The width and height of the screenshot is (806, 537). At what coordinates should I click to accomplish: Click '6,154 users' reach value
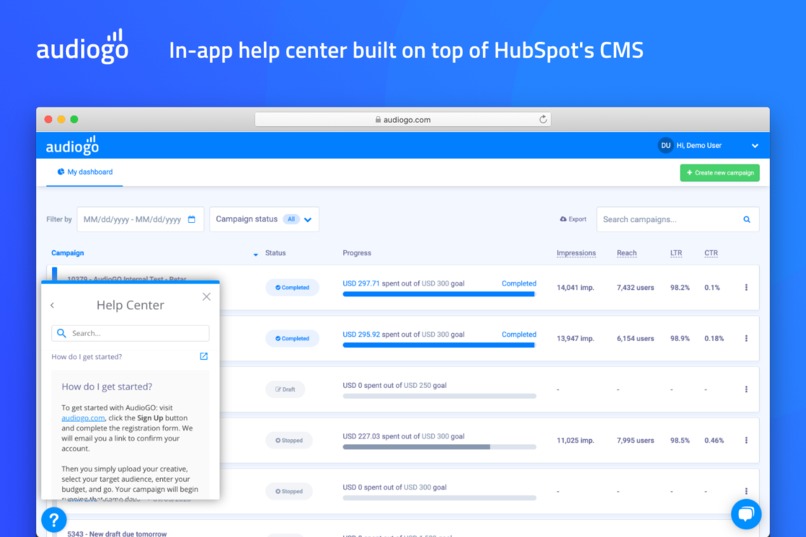(635, 338)
